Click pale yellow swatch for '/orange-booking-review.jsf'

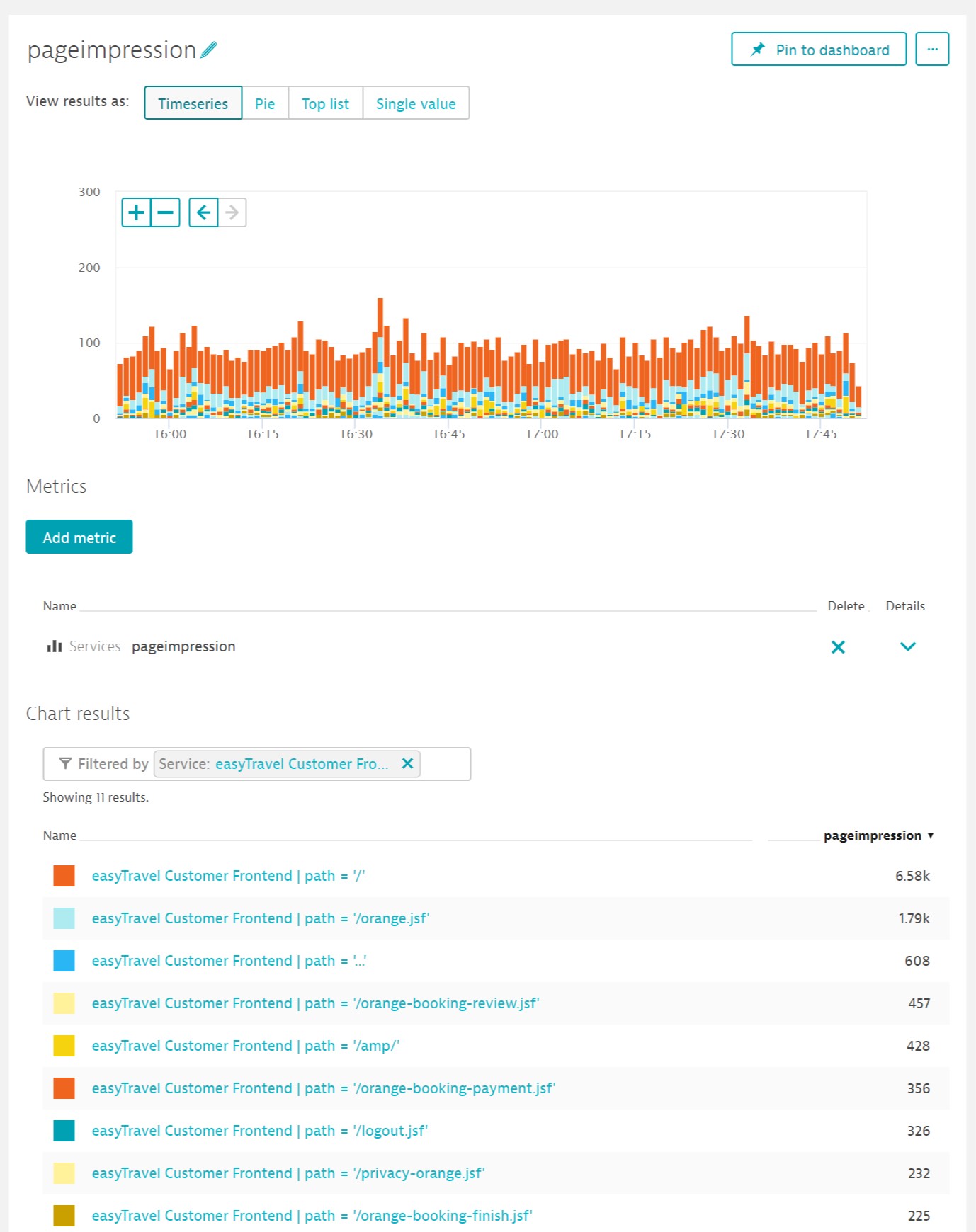point(64,1003)
